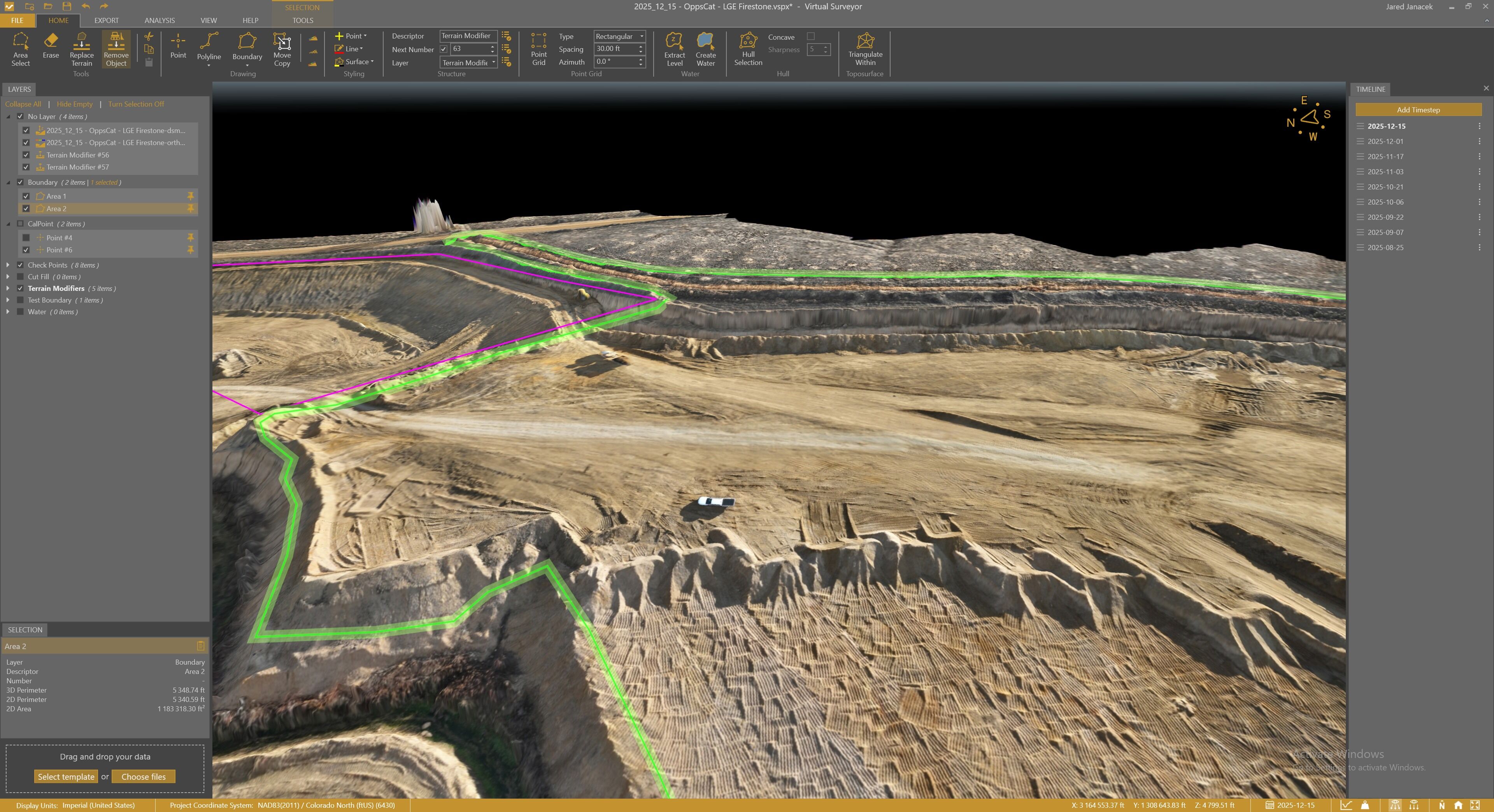
Task: Open the Surface styling dropdown
Action: [354, 62]
